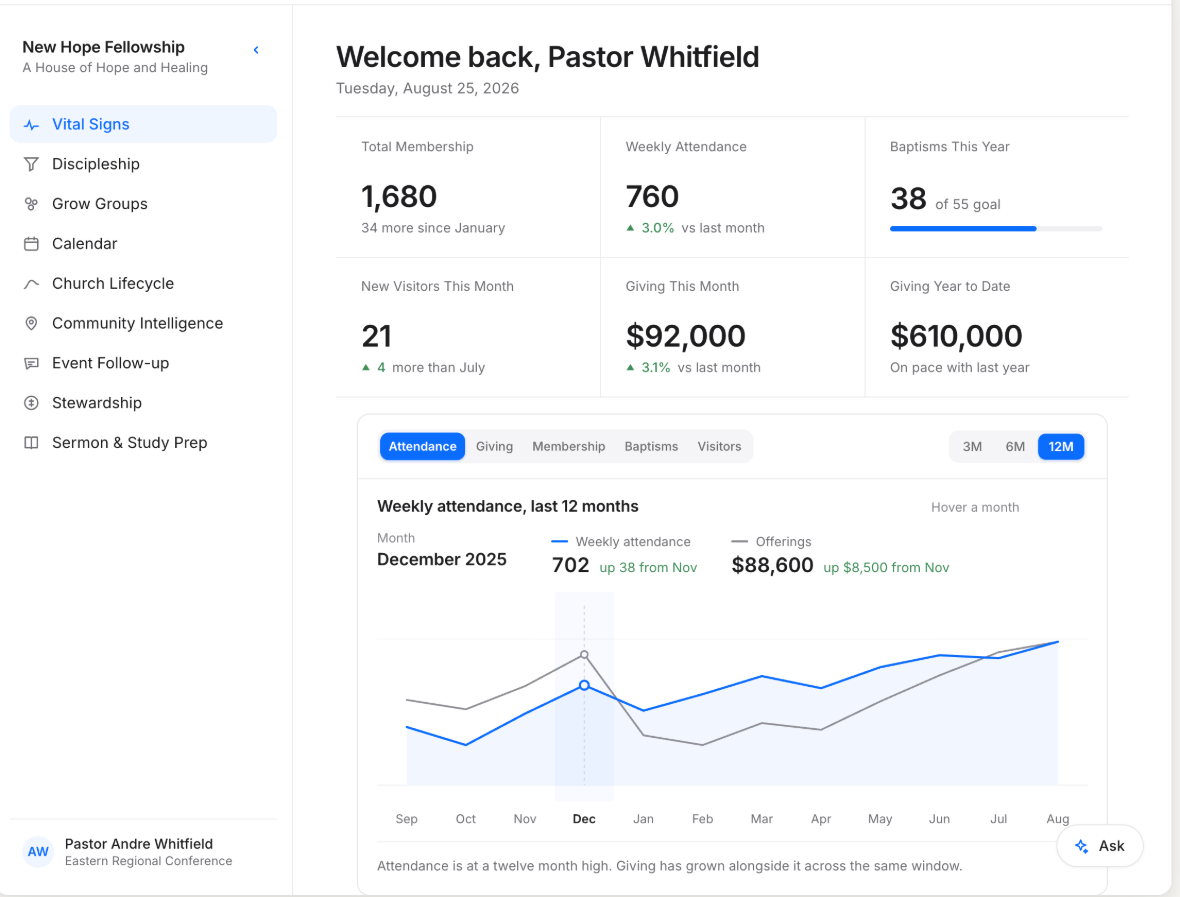This screenshot has height=897, width=1180.
Task: Click the New Visitors value 21
Action: pos(376,336)
